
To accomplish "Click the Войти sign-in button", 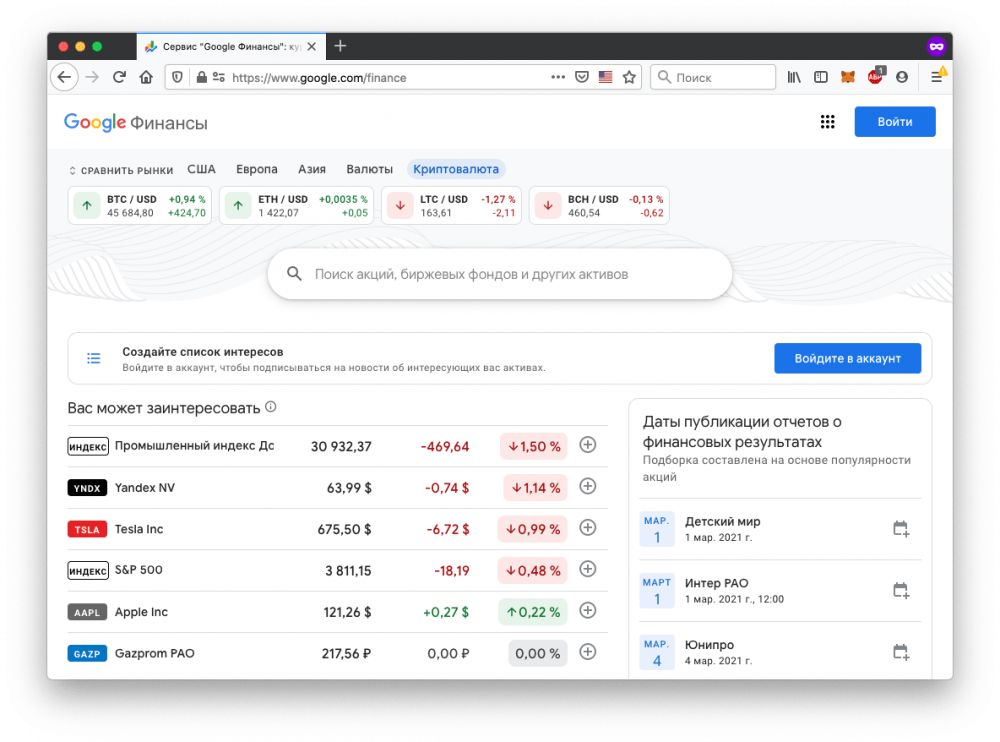I will click(895, 122).
